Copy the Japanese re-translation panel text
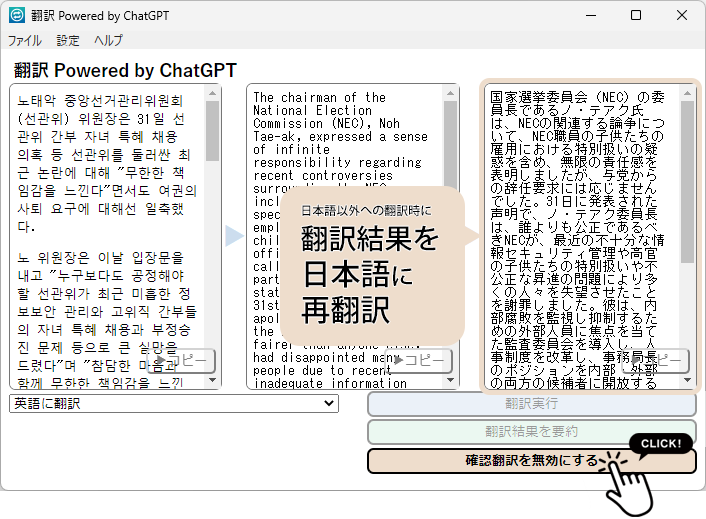 (x=656, y=361)
